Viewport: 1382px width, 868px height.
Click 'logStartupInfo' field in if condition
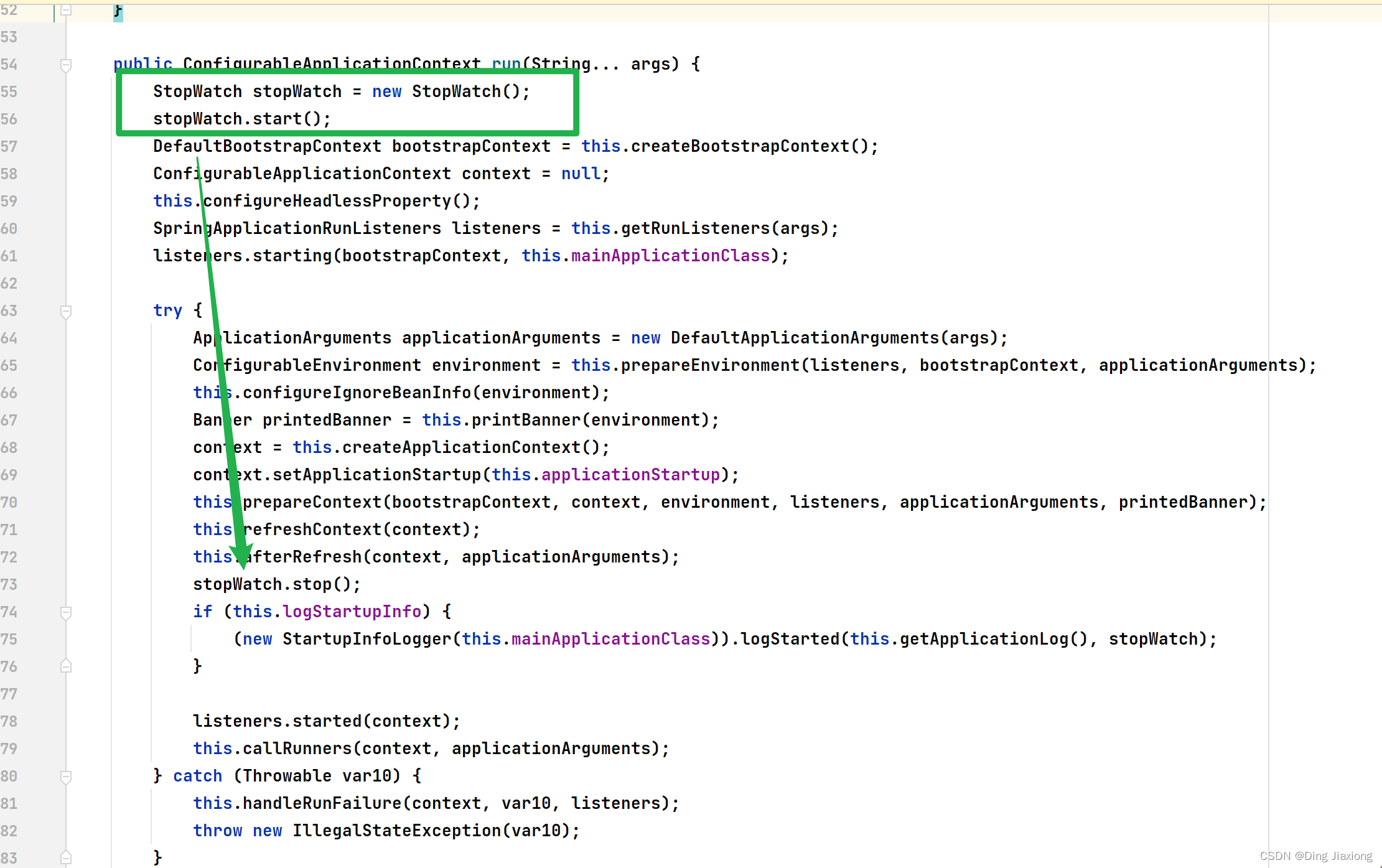point(352,612)
